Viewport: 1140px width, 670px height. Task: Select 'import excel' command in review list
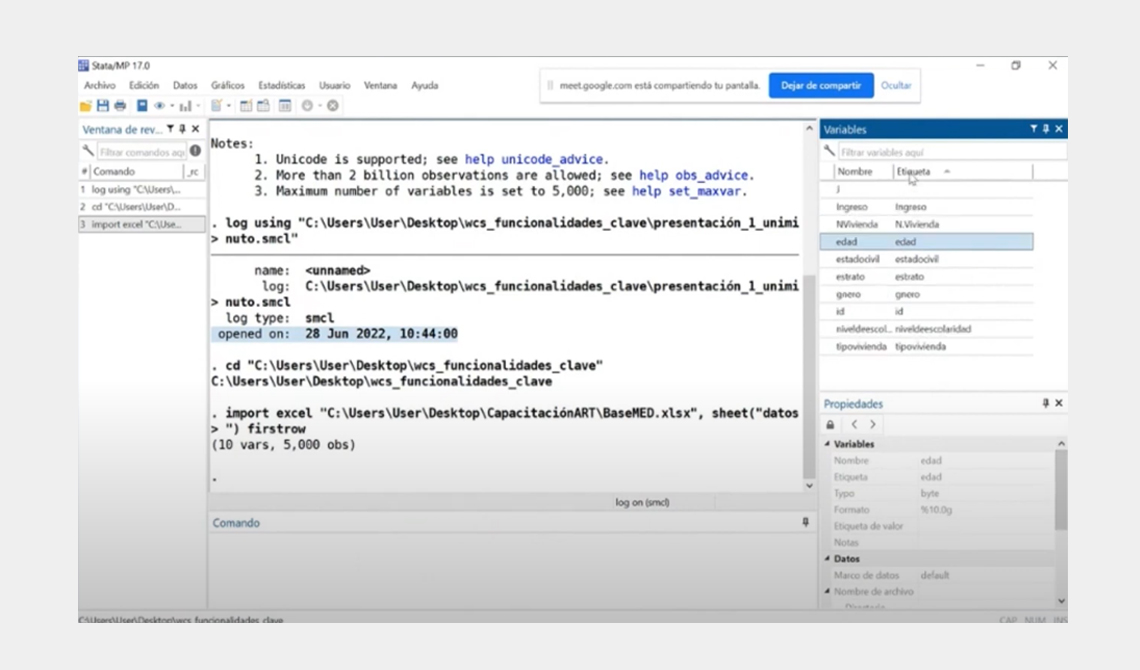[142, 225]
